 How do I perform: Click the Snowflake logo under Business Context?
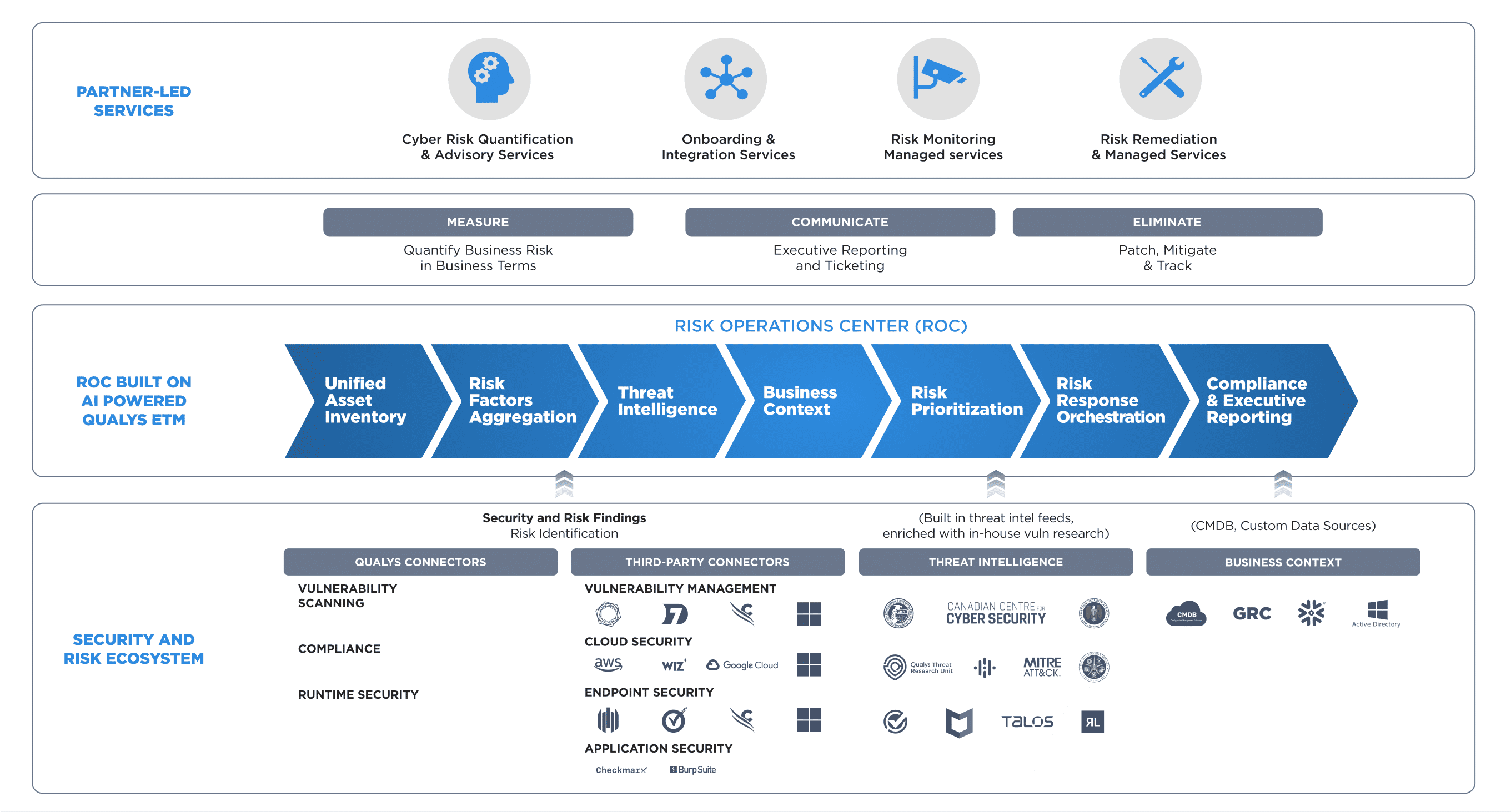(x=1312, y=613)
